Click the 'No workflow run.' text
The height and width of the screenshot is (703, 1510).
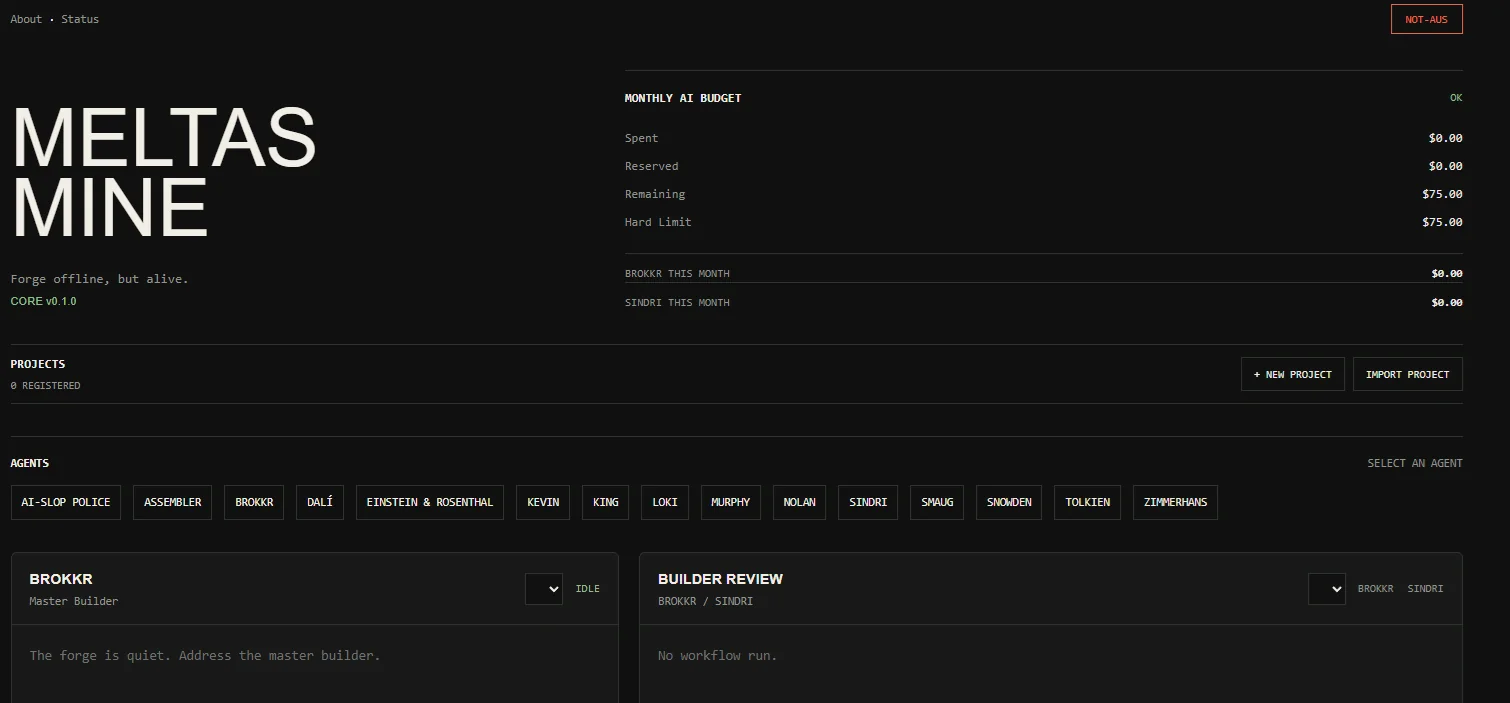tap(717, 656)
